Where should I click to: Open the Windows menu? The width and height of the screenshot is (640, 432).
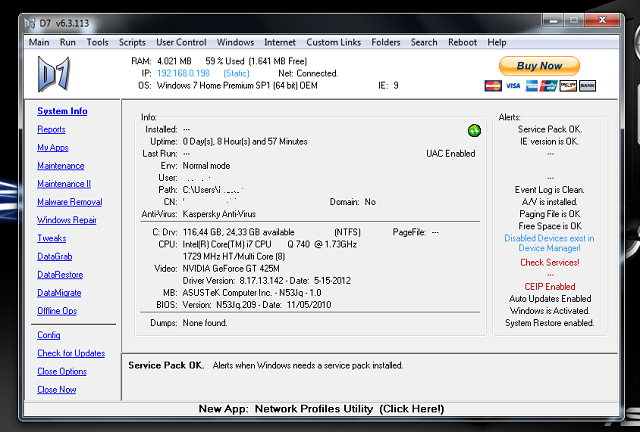[235, 42]
